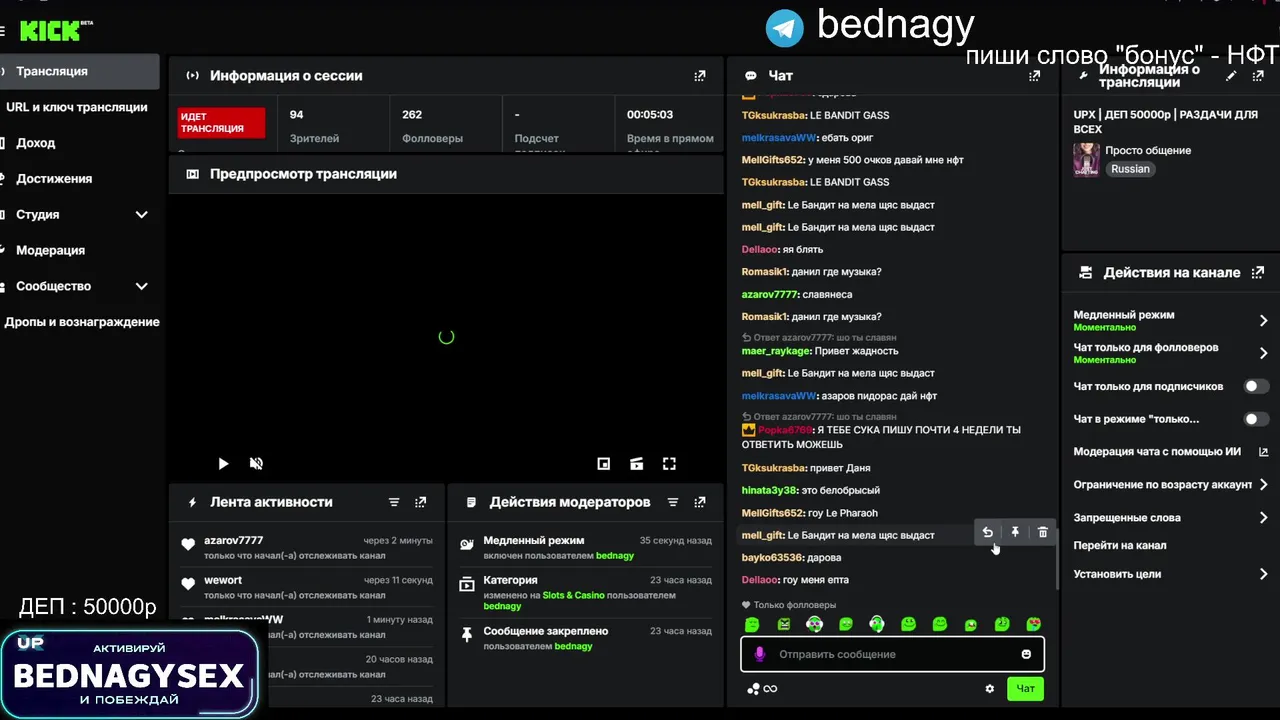Viewport: 1280px width, 720px height.
Task: Click the Russian language tag
Action: pos(1130,169)
